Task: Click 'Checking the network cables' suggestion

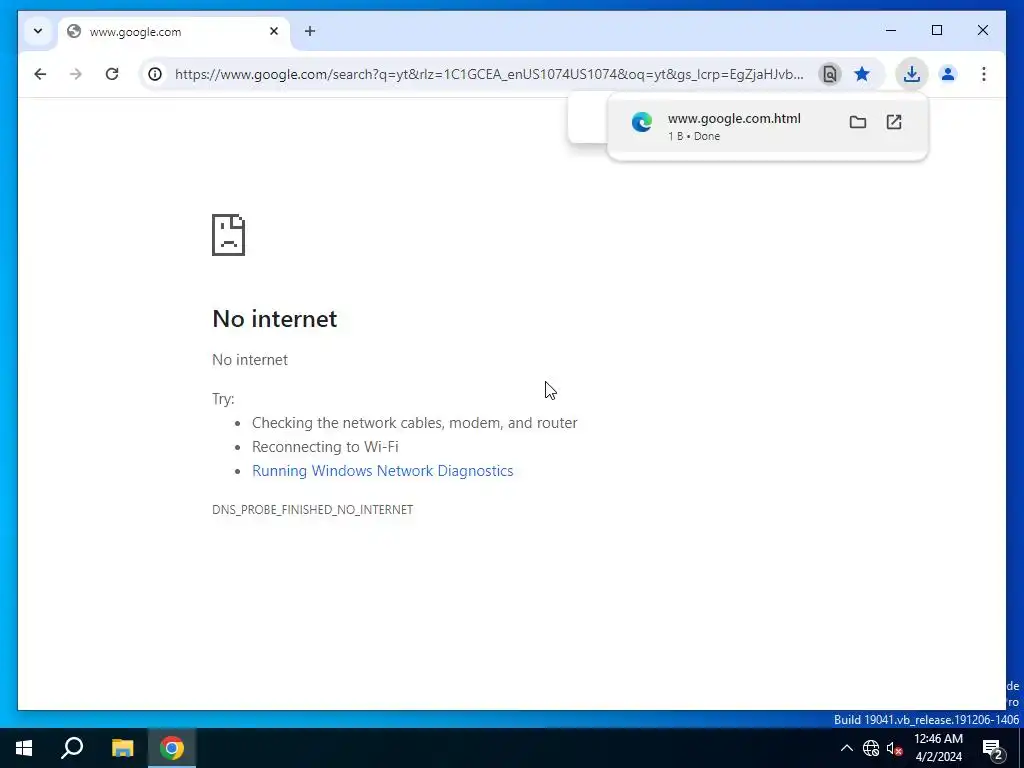Action: (415, 423)
